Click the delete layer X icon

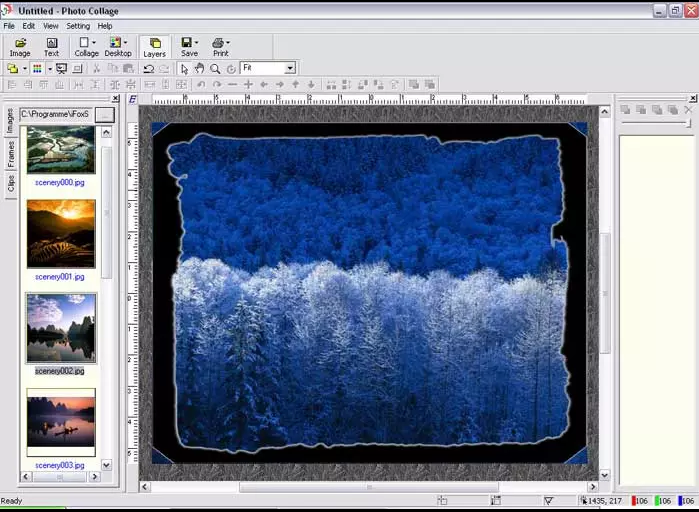[688, 110]
